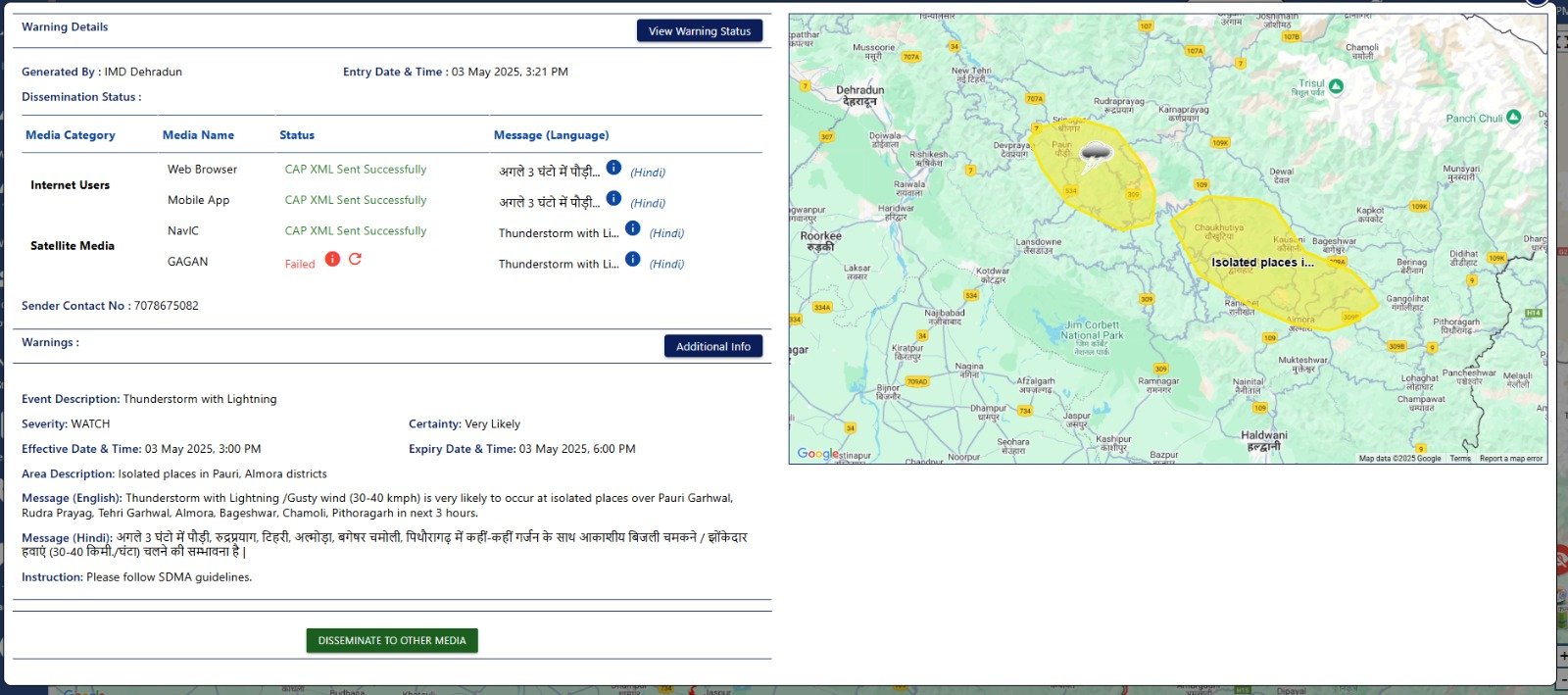
Task: Click the Isolated places label on Almora polygon
Action: (1262, 262)
